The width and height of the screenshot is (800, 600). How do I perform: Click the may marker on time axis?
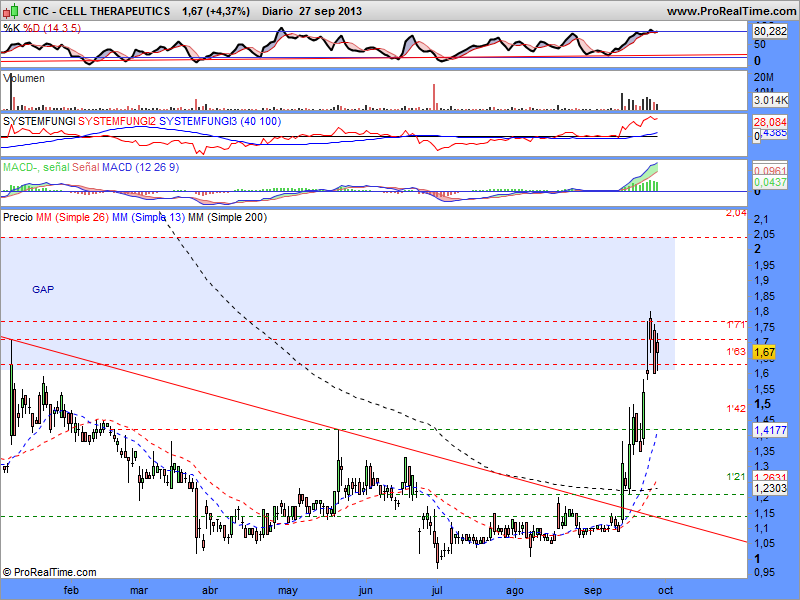pos(288,591)
